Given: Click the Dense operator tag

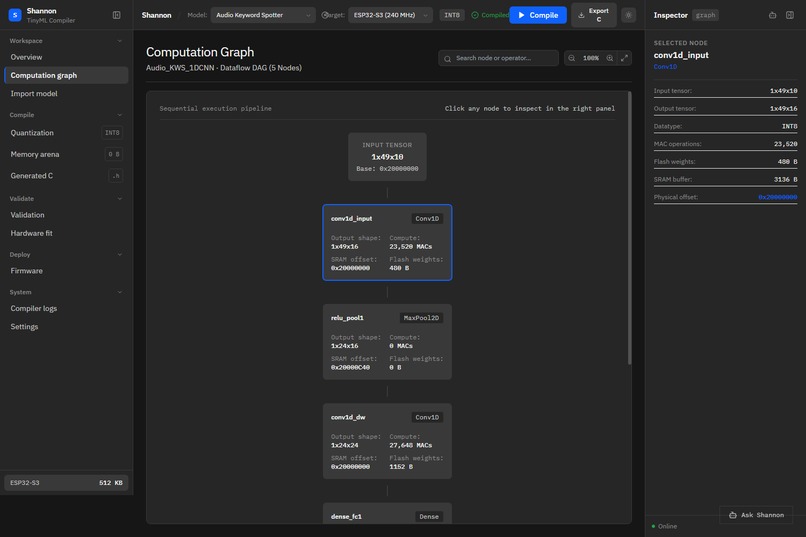Looking at the screenshot, I should 429,516.
